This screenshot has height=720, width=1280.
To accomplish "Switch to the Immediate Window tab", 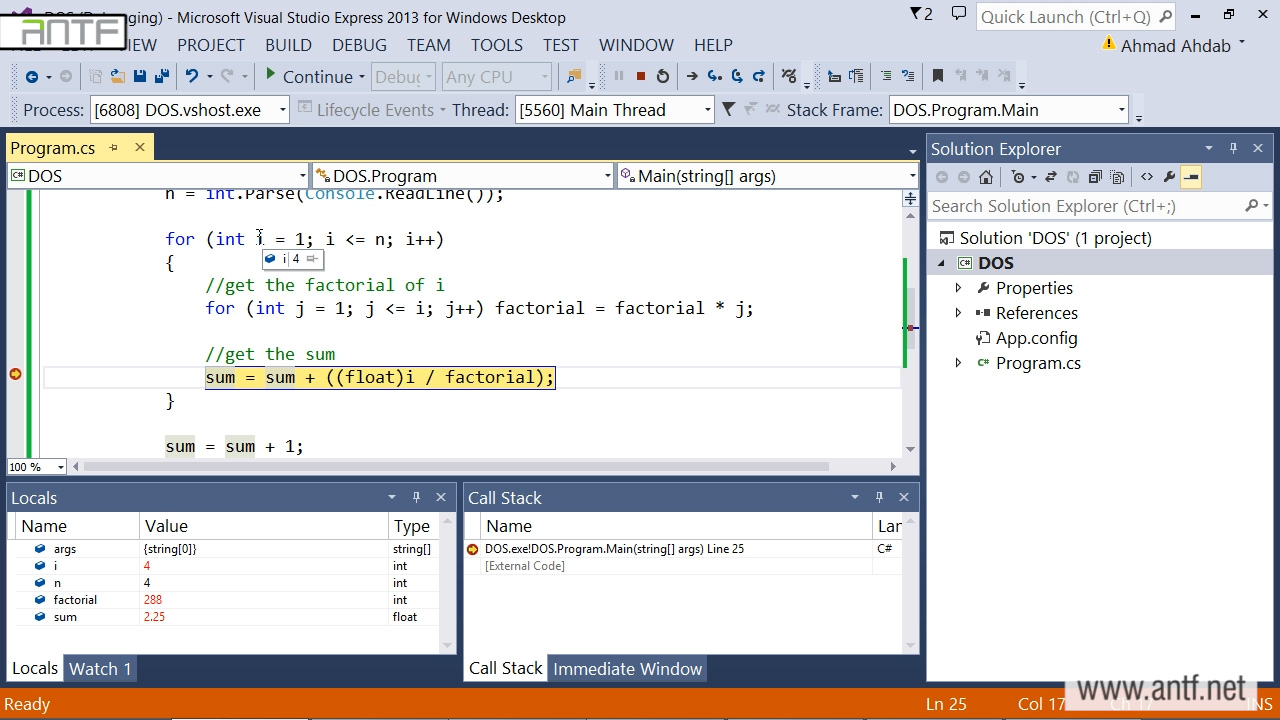I will click(627, 669).
